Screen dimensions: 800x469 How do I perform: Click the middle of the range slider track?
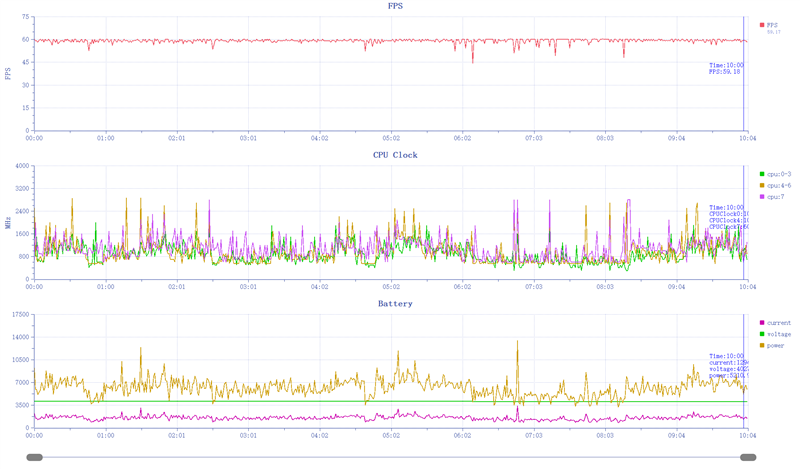(x=391, y=457)
